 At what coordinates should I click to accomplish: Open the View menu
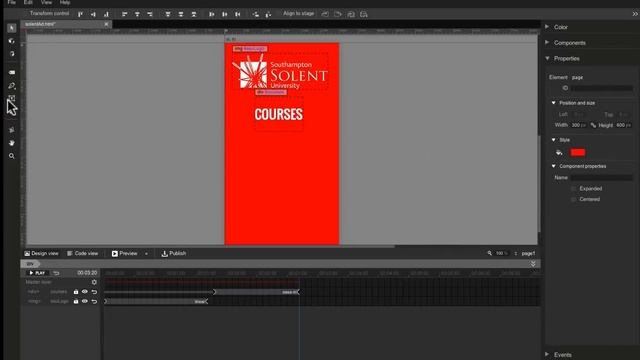click(x=46, y=2)
